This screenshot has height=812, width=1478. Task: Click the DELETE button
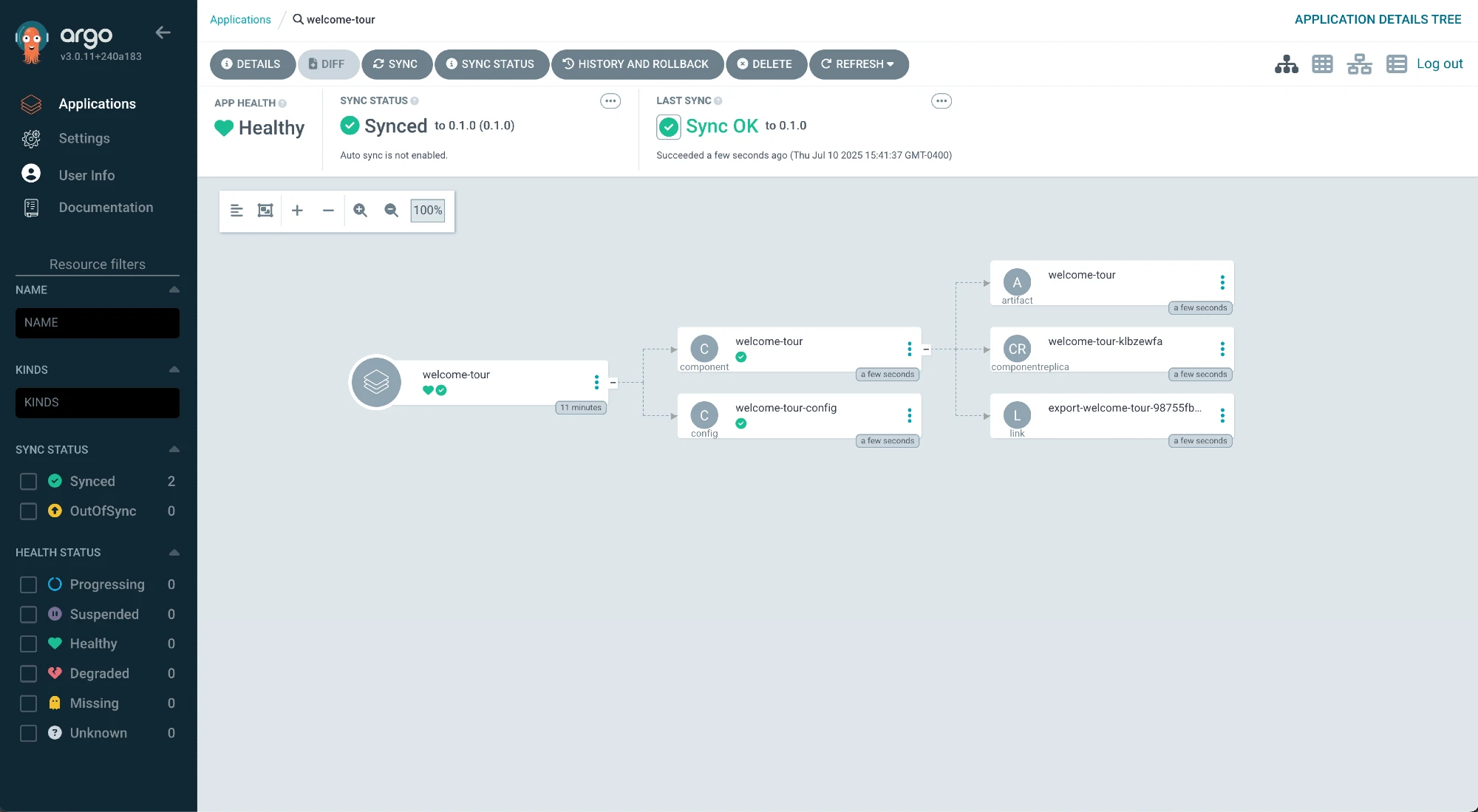766,64
